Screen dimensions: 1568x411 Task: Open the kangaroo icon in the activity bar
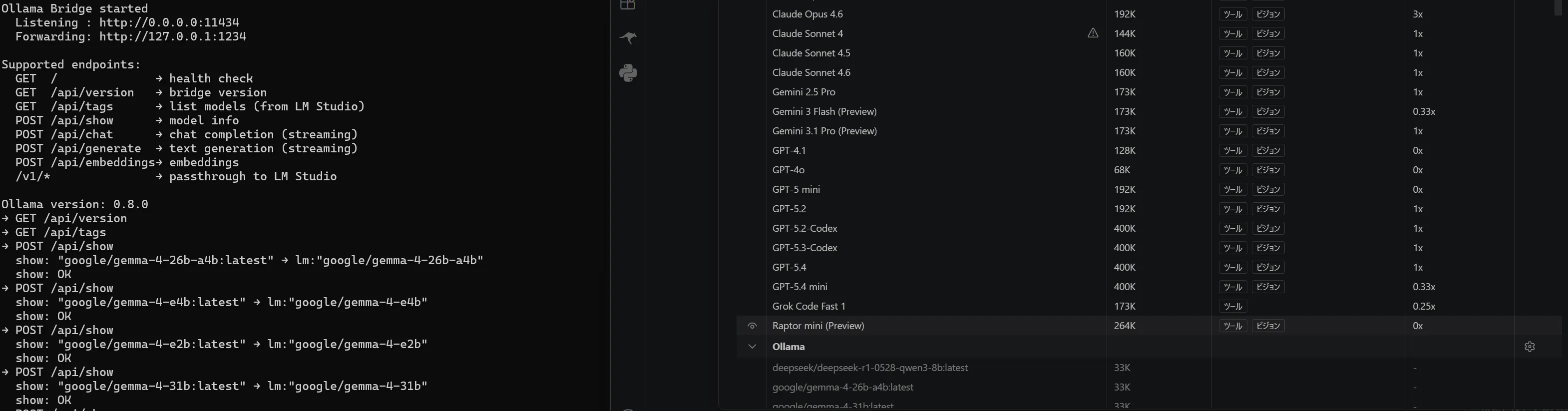click(x=628, y=38)
